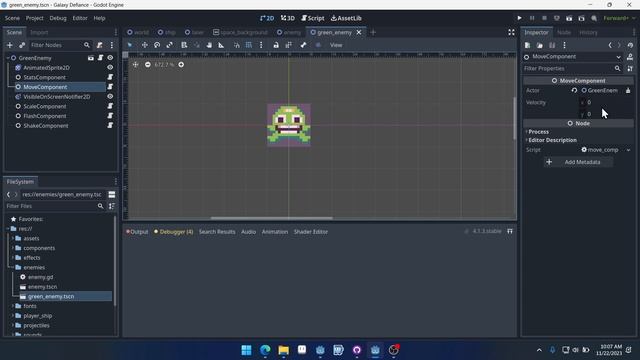Attach a script using the scene dock script icon
640x360 pixels.
click(x=100, y=45)
